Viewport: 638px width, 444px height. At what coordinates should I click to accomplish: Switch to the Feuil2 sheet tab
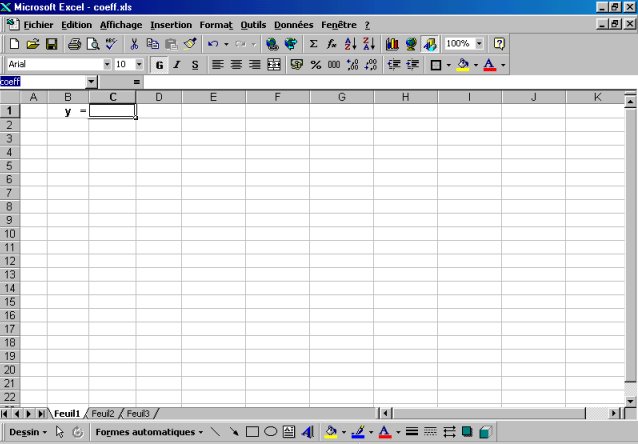point(103,413)
